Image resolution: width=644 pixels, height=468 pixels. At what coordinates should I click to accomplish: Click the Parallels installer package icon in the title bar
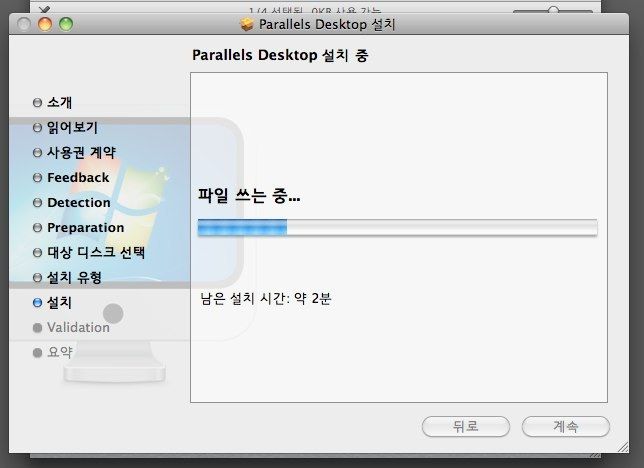pos(247,24)
